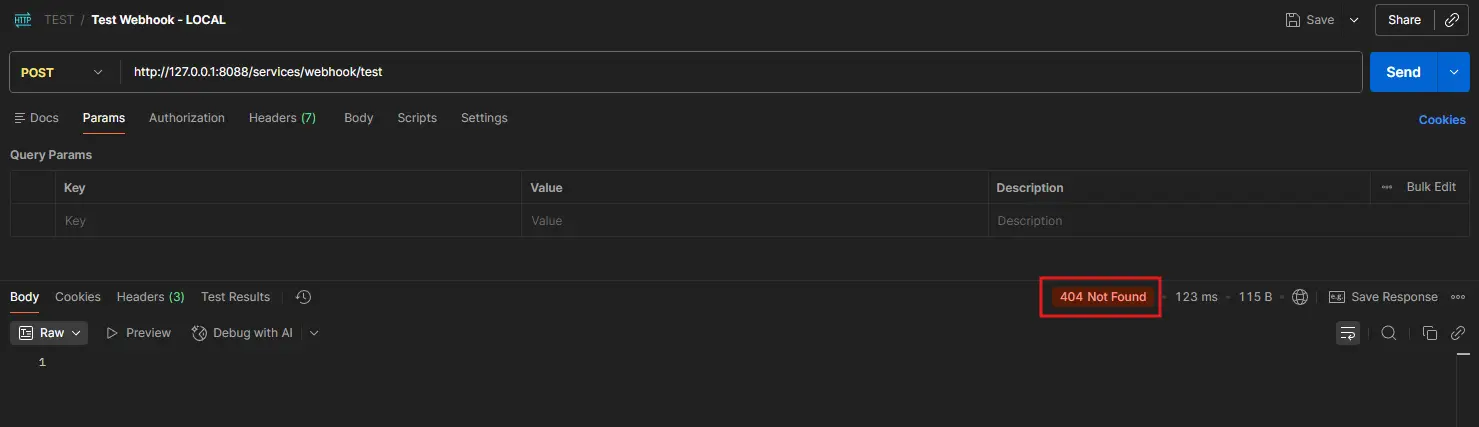The height and width of the screenshot is (427, 1479).
Task: Search the response body via magnifier
Action: [1389, 333]
